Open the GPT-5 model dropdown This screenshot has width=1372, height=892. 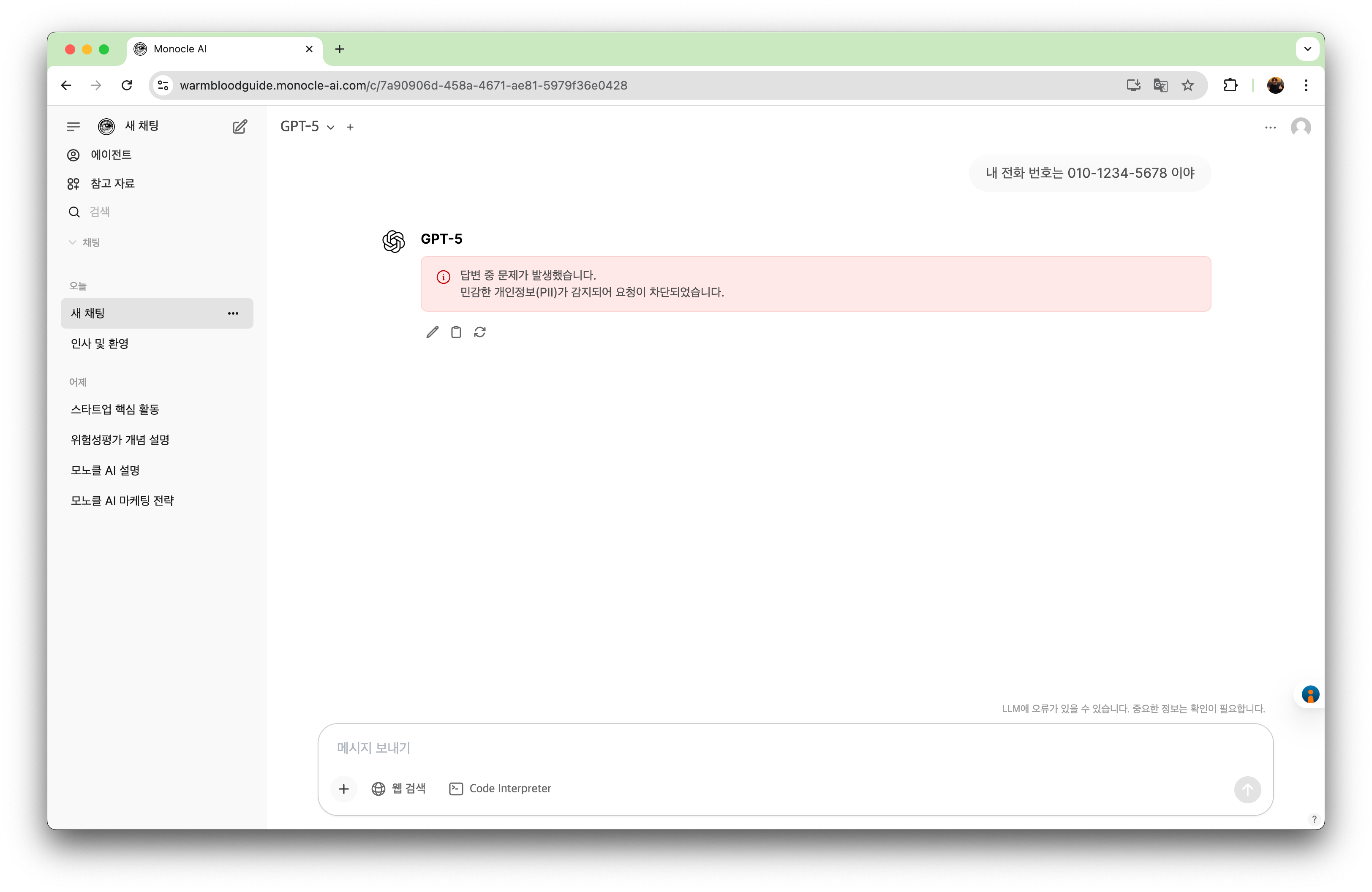pyautogui.click(x=307, y=127)
